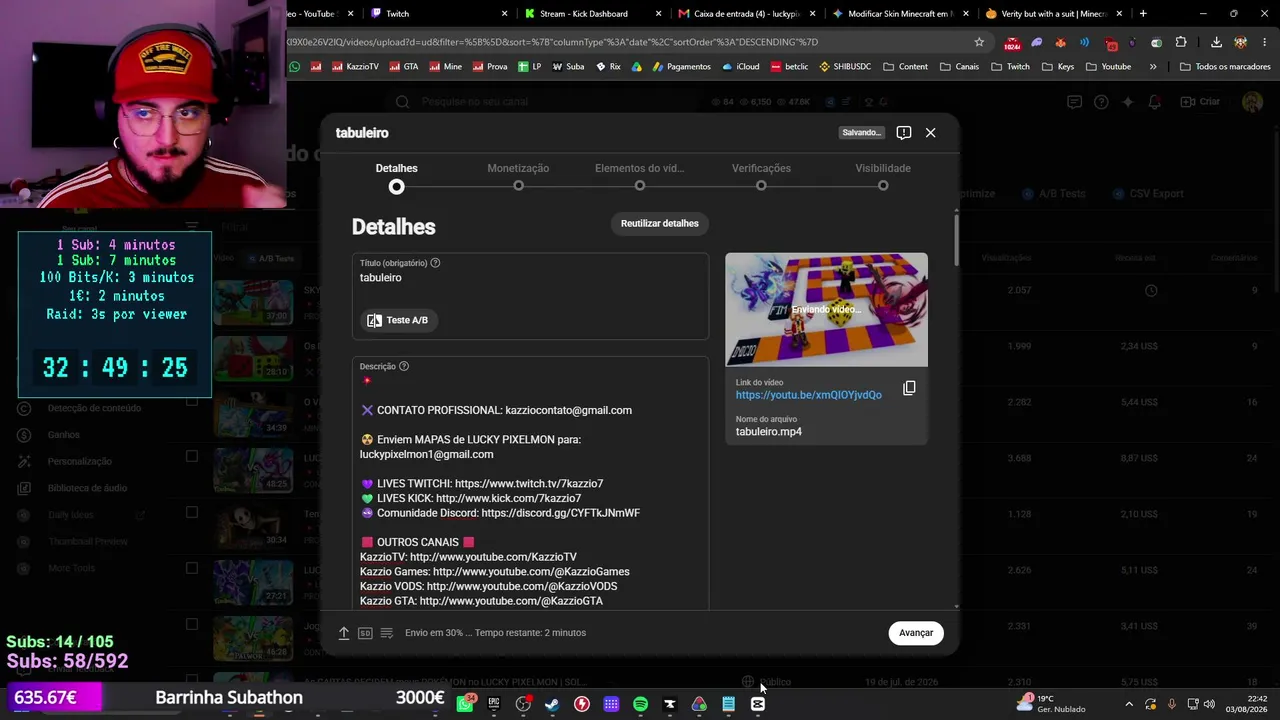Bookmark this page with the star icon

click(x=979, y=42)
